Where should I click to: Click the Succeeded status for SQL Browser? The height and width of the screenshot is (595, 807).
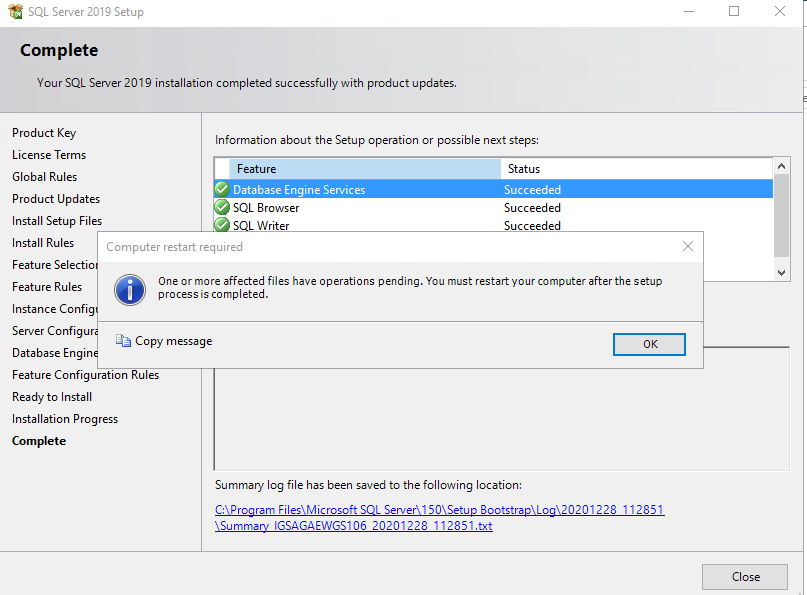(x=532, y=207)
